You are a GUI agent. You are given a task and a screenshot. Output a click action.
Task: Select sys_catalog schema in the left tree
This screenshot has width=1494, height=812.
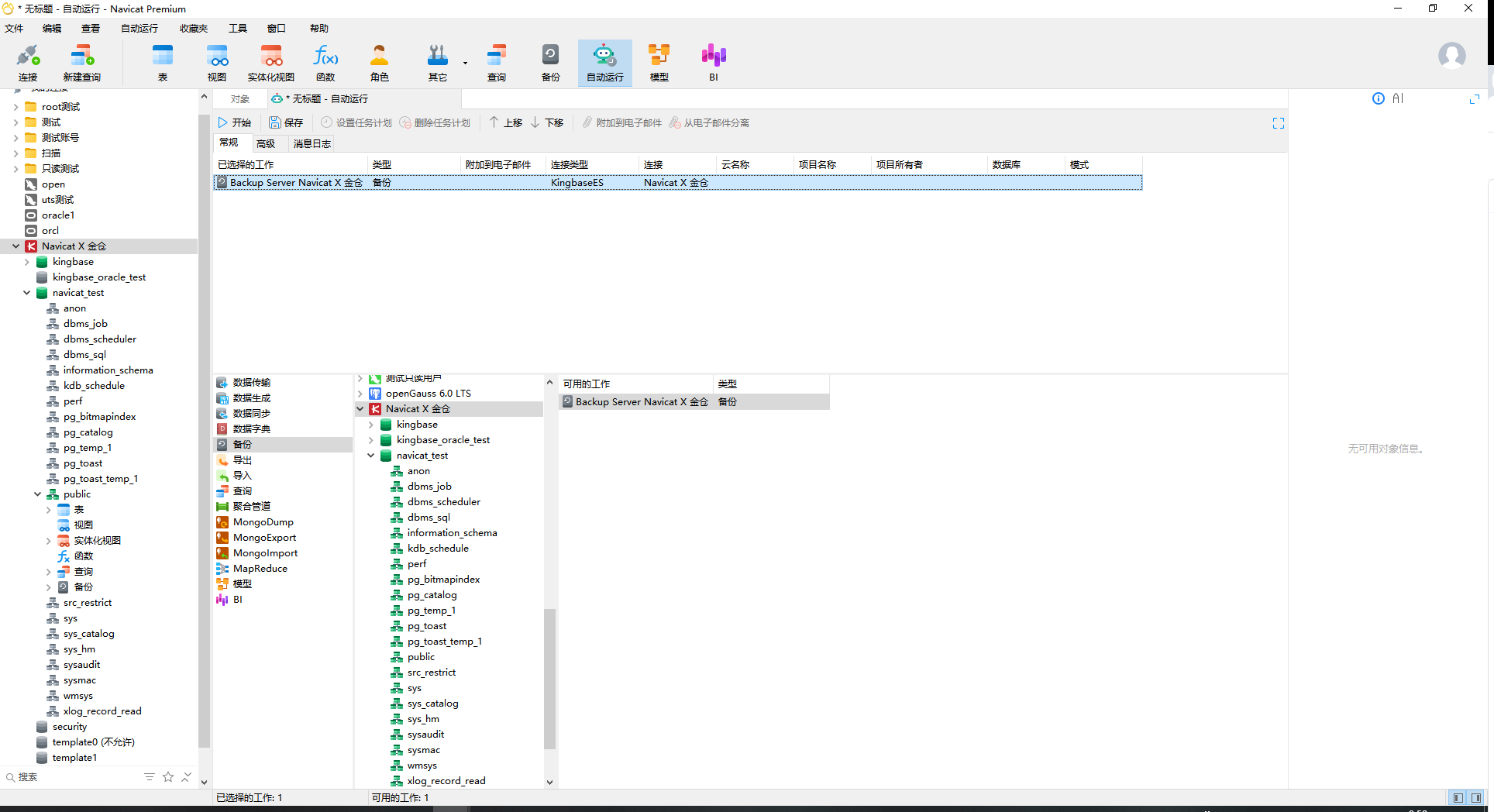tap(89, 634)
